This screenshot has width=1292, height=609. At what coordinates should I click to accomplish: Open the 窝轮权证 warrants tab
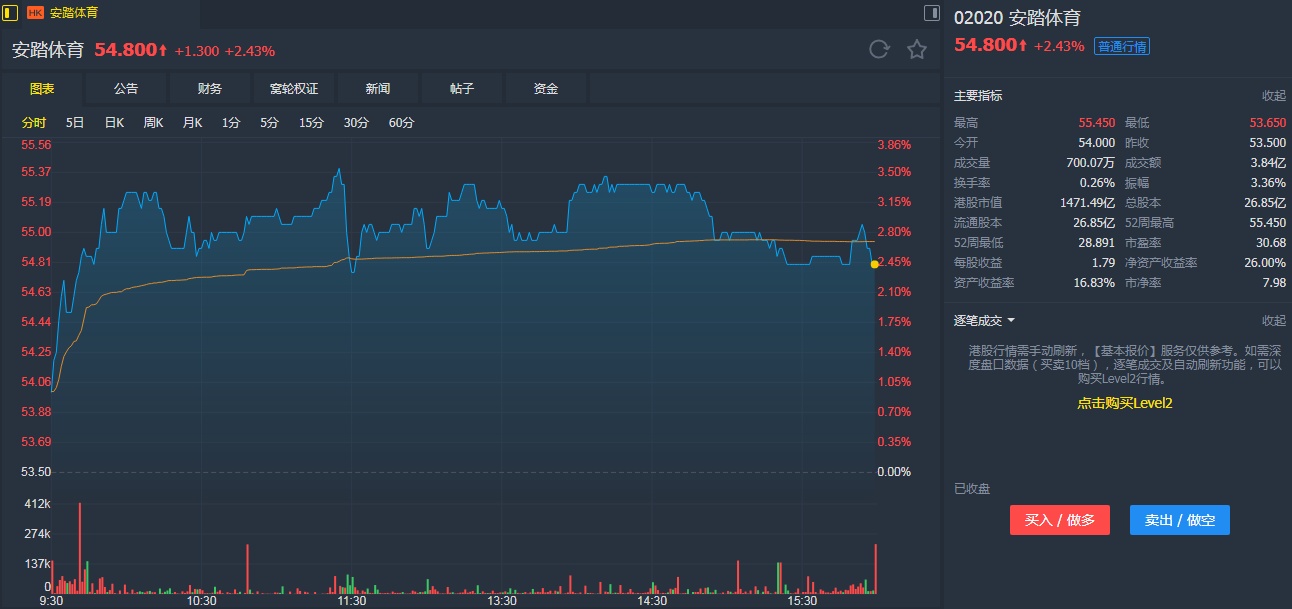(x=294, y=88)
